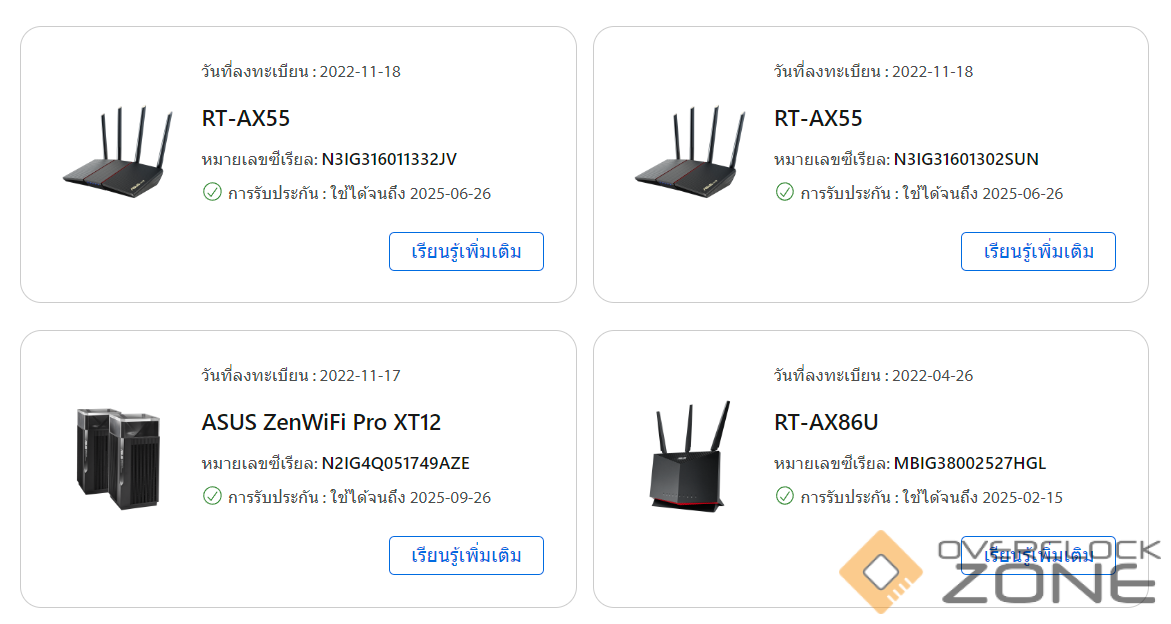Open learn more for RT-AX55 serial N3IG31601302SUN
1171x624 pixels.
[x=1038, y=252]
